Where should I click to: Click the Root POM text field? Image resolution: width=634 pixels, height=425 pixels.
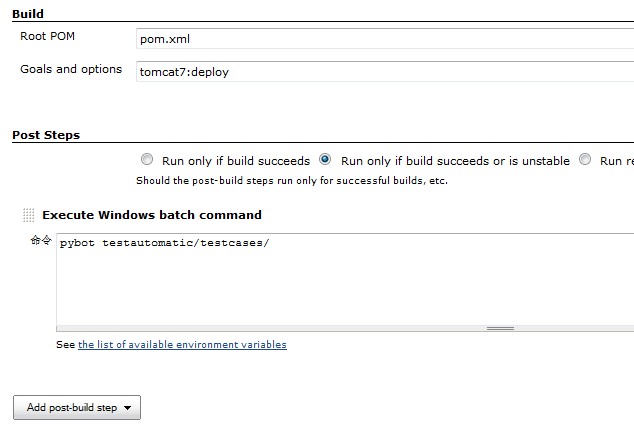(385, 41)
